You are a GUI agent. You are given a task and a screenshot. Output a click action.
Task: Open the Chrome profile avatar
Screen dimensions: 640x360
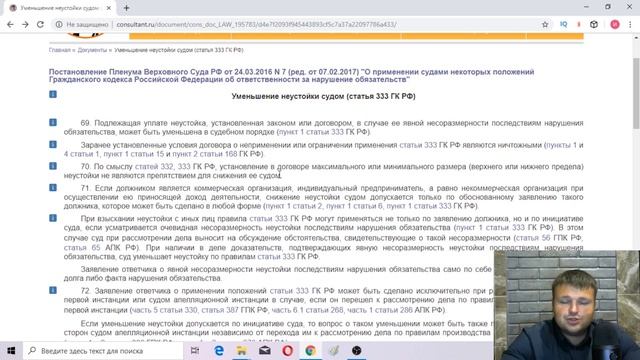(x=615, y=24)
